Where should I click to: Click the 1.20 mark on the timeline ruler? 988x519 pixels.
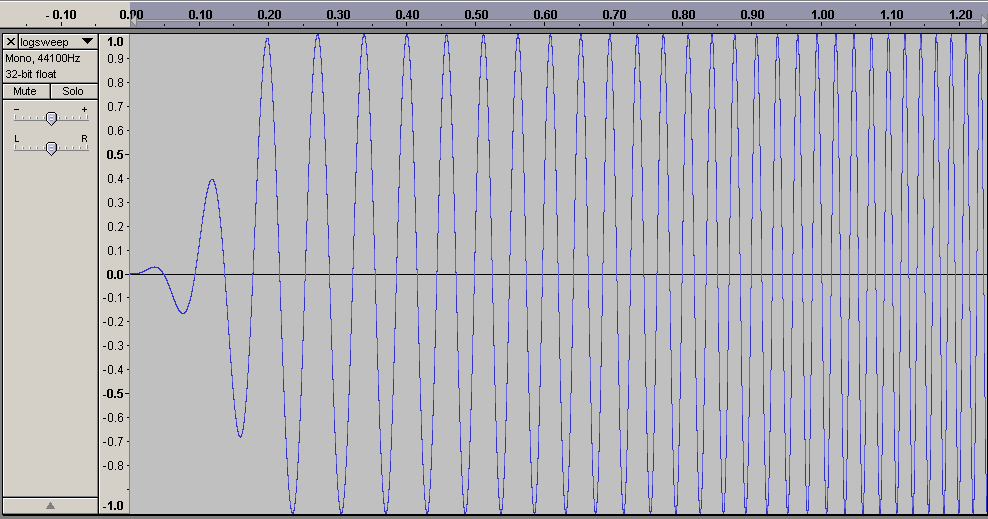[x=960, y=14]
